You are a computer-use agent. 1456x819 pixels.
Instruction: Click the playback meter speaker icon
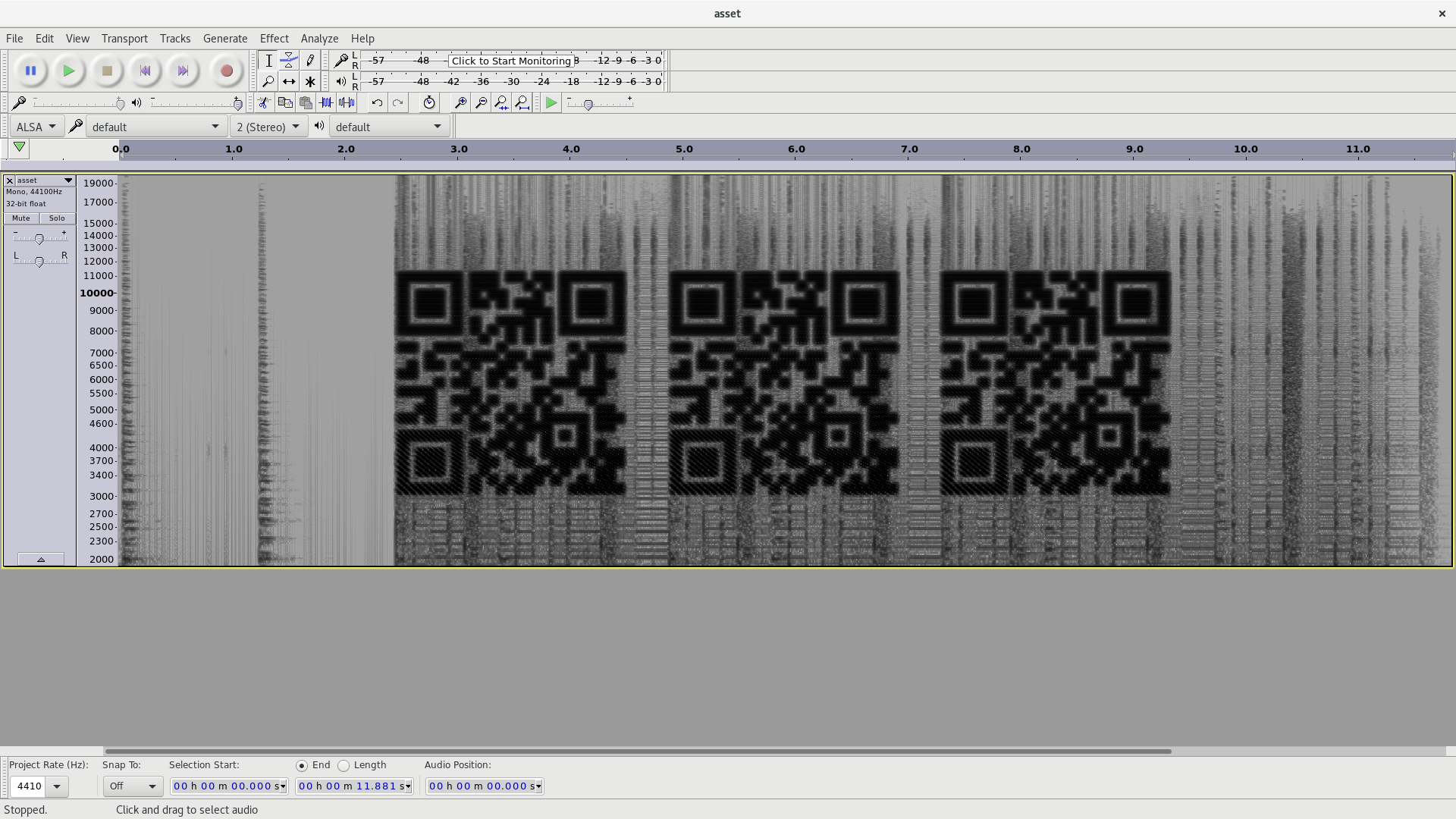click(x=341, y=81)
